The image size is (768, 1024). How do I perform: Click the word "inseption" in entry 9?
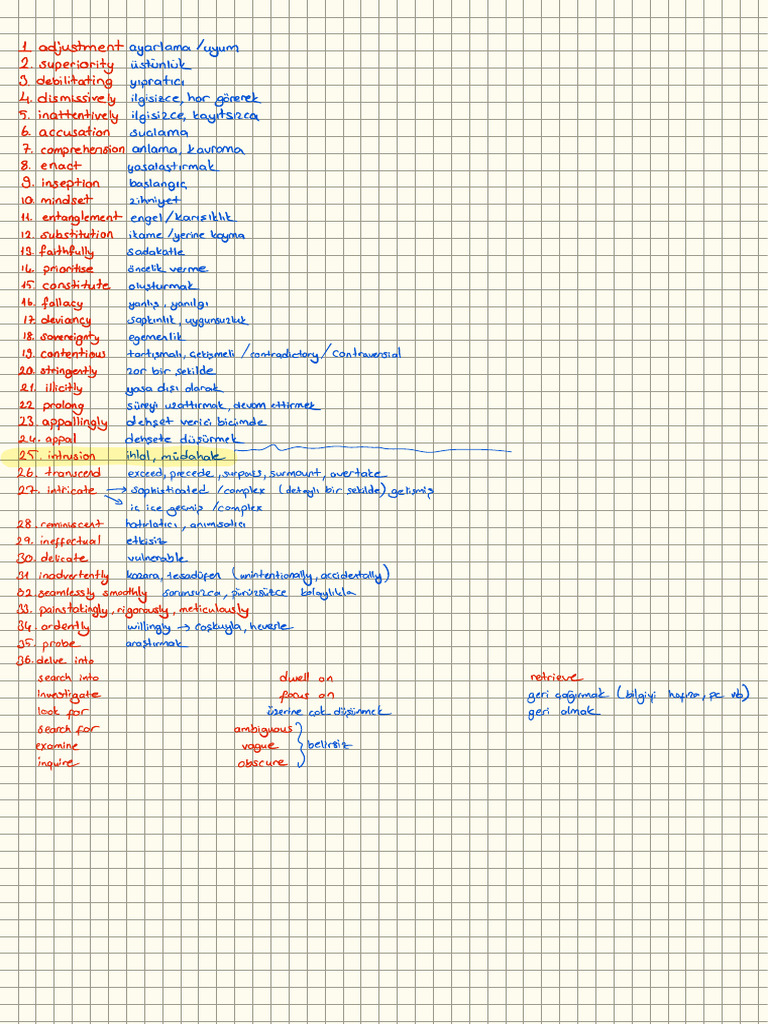click(x=71, y=184)
